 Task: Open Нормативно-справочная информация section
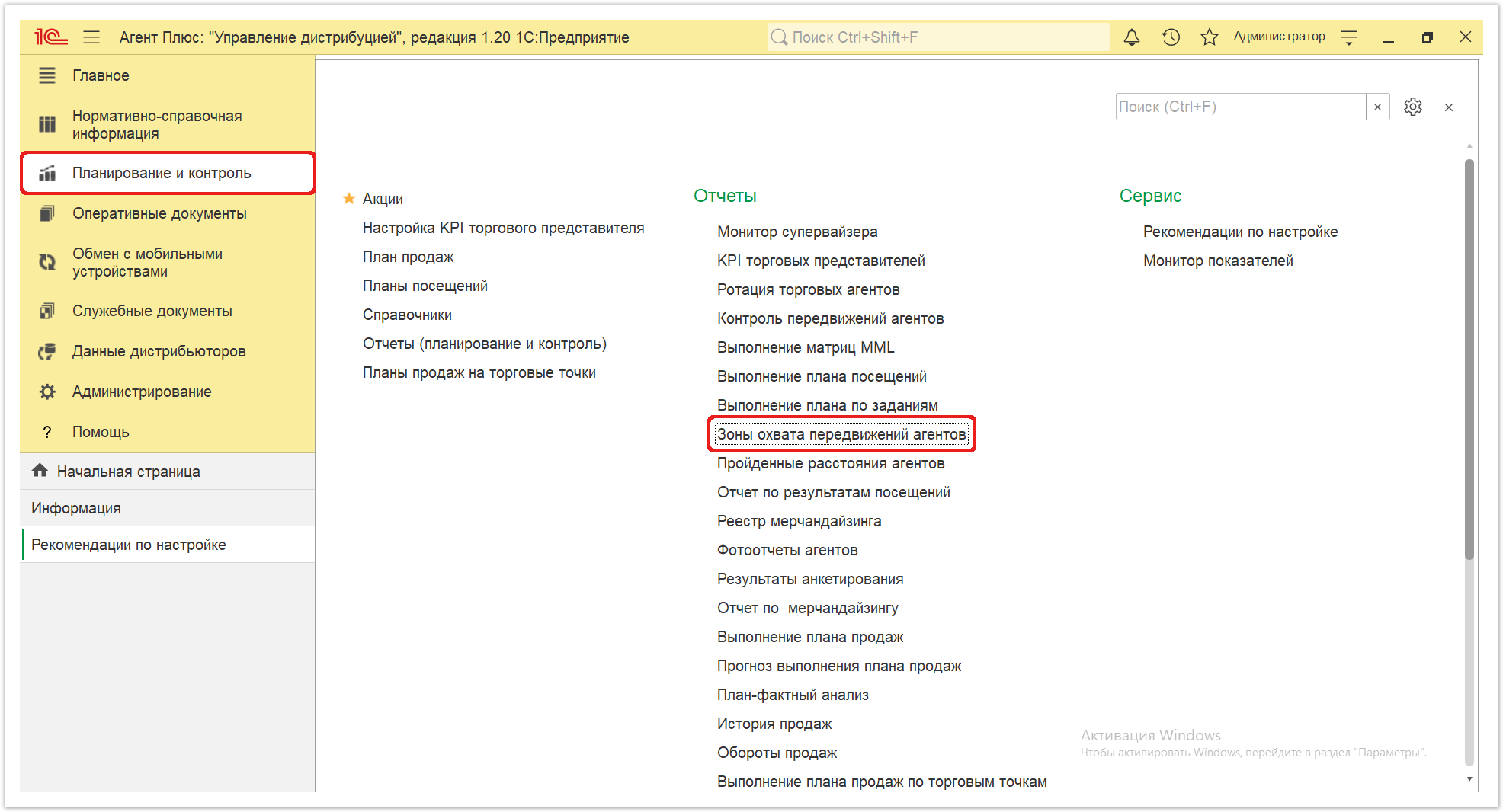pyautogui.click(x=167, y=124)
